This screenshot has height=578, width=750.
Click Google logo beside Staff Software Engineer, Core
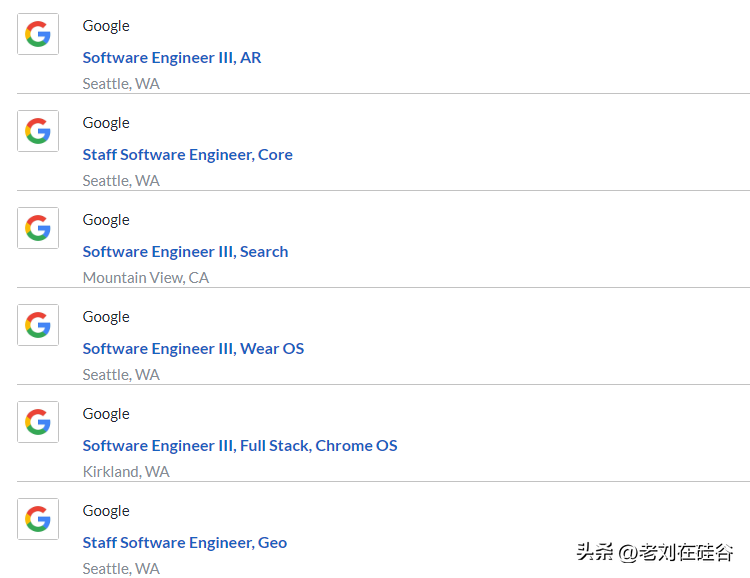point(38,131)
